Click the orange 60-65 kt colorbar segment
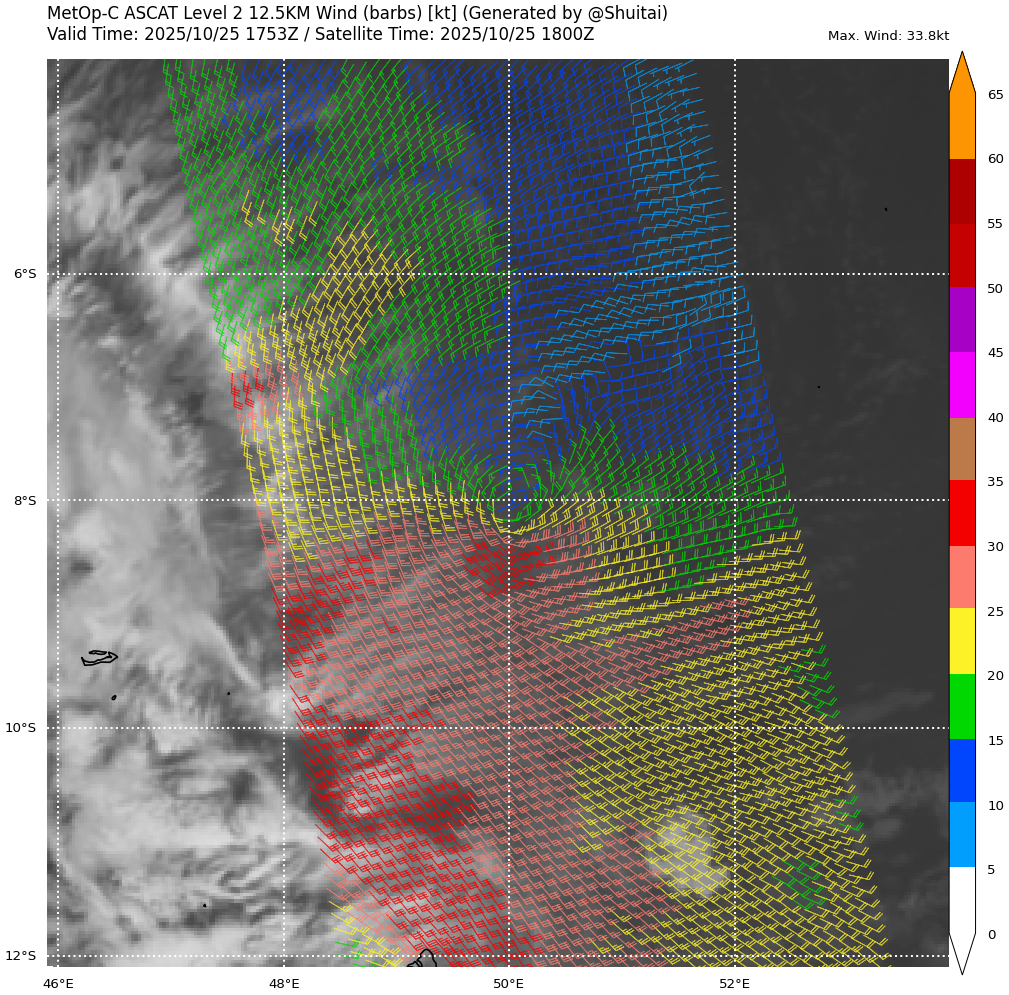This screenshot has height=995, width=1009. 961,126
